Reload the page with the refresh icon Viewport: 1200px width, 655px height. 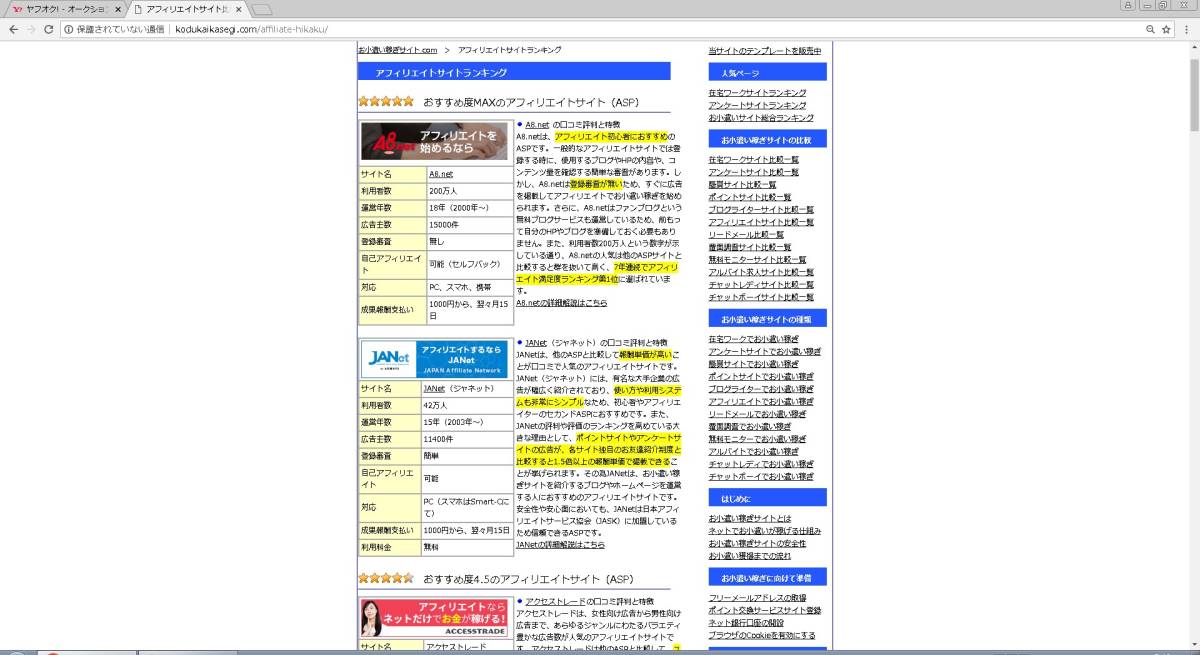(x=48, y=29)
